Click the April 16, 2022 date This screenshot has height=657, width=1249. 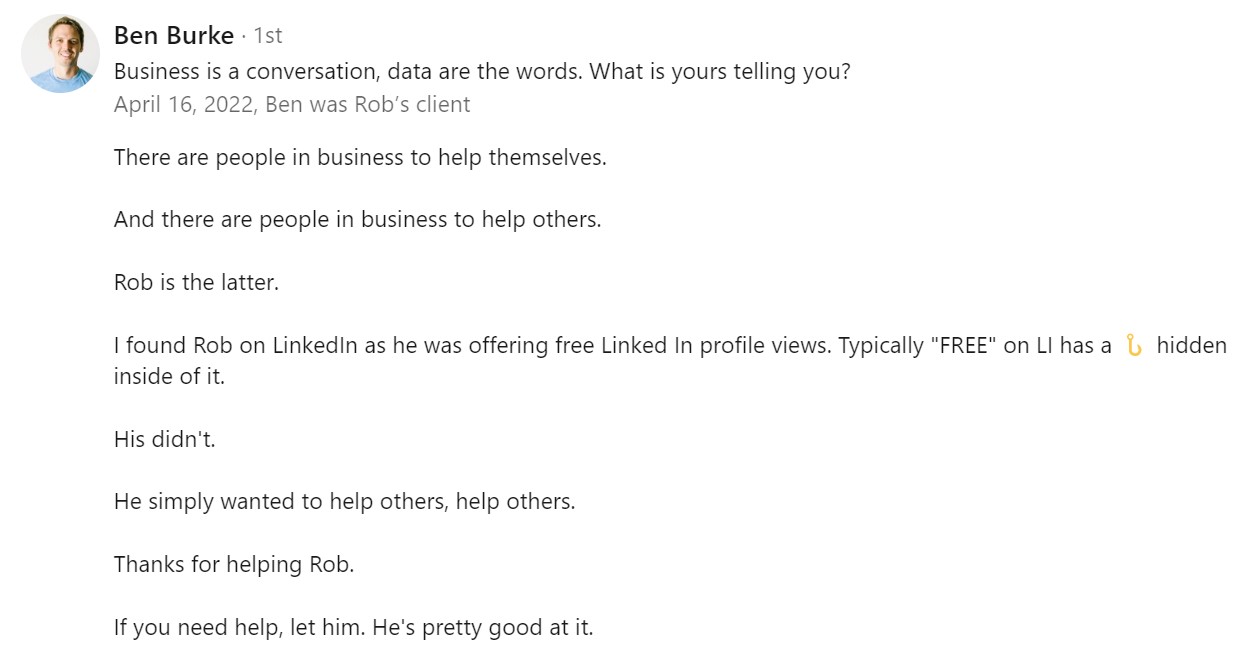pos(184,104)
